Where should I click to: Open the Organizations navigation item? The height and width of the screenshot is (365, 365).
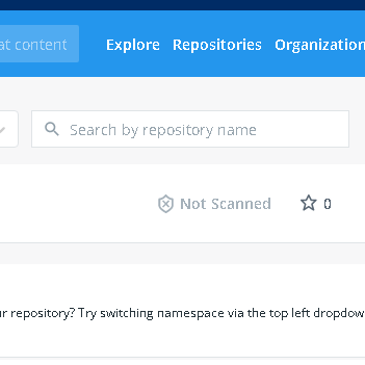tap(320, 45)
